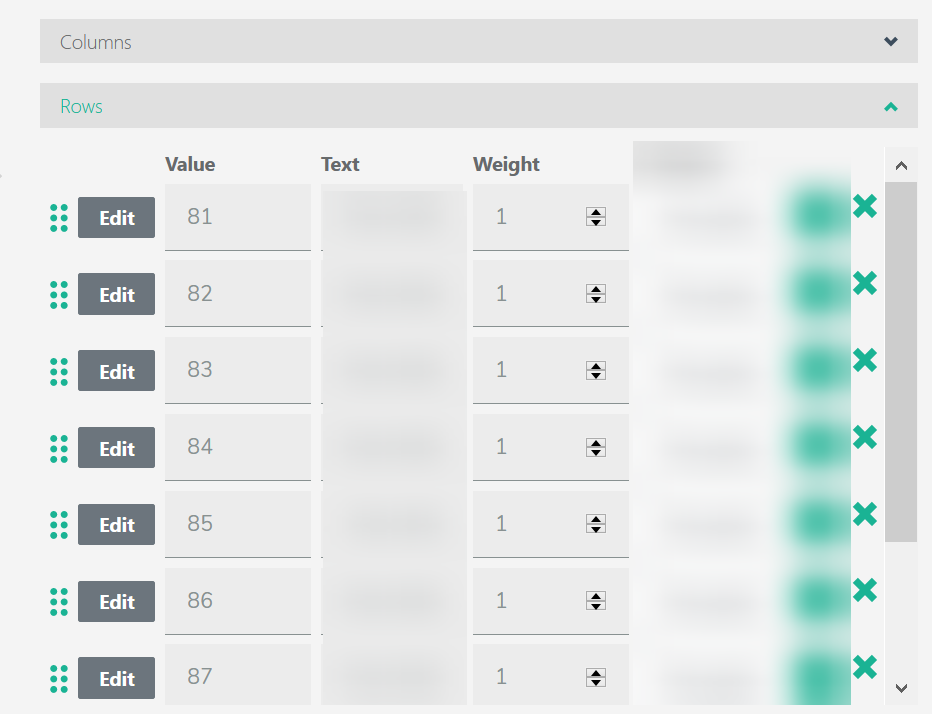Click the drag handle for row 87
The width and height of the screenshot is (932, 714).
point(59,678)
